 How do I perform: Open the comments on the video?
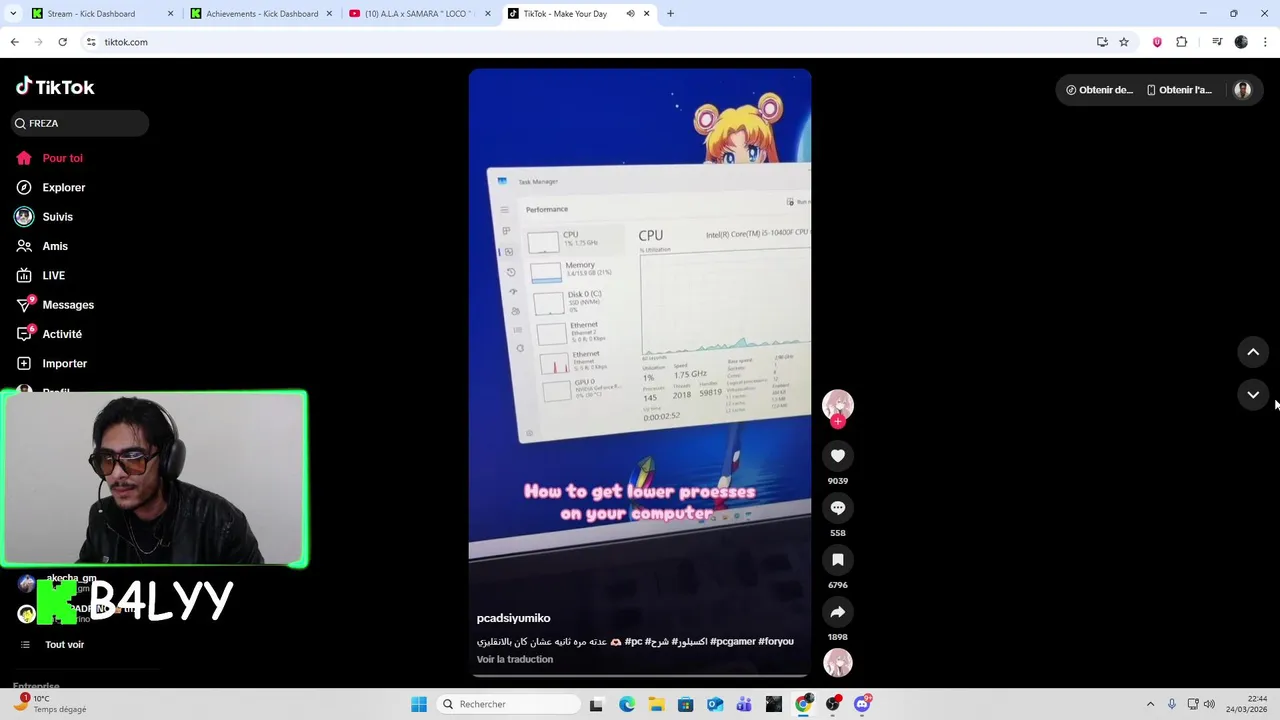838,508
